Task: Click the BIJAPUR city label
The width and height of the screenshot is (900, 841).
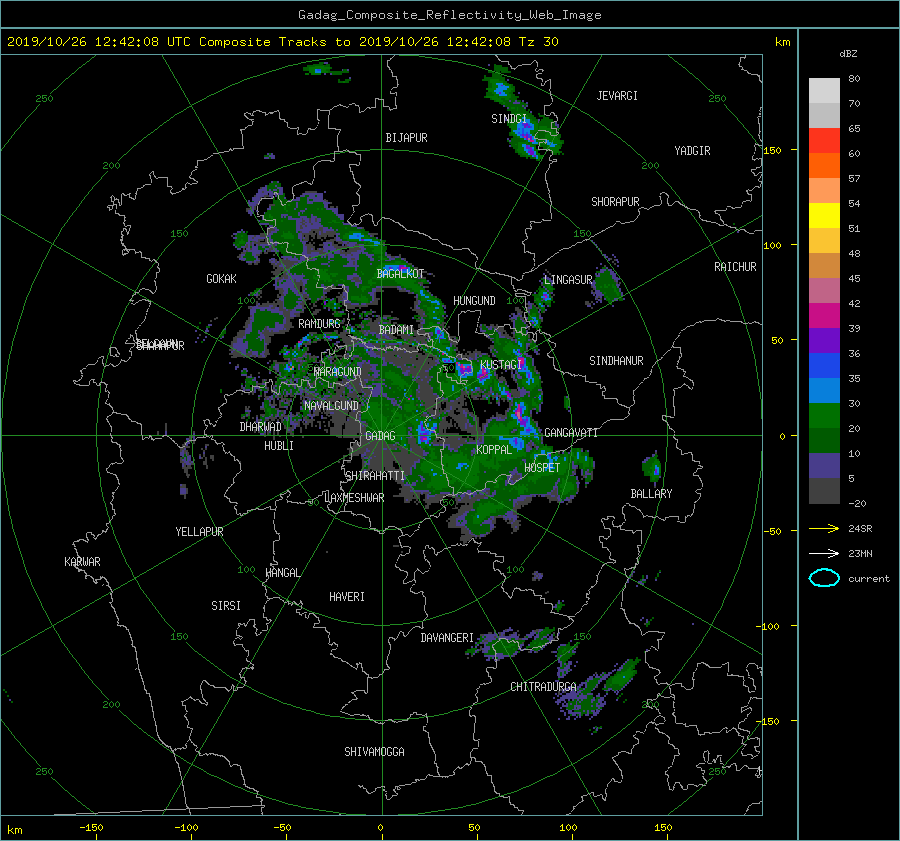Action: 406,138
